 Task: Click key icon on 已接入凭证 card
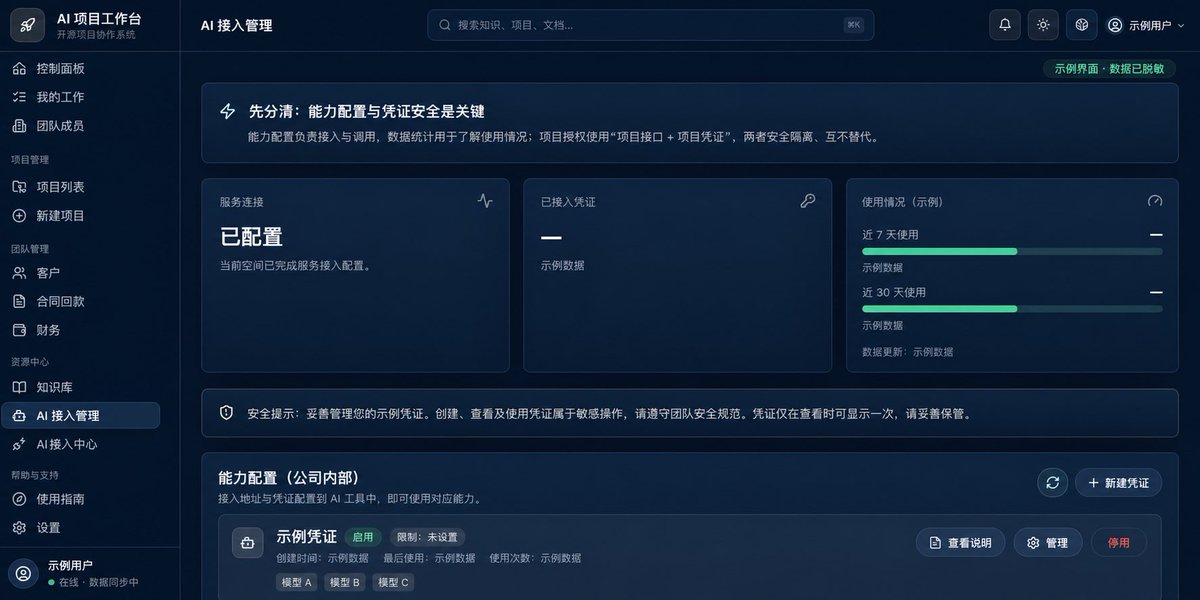tap(808, 200)
